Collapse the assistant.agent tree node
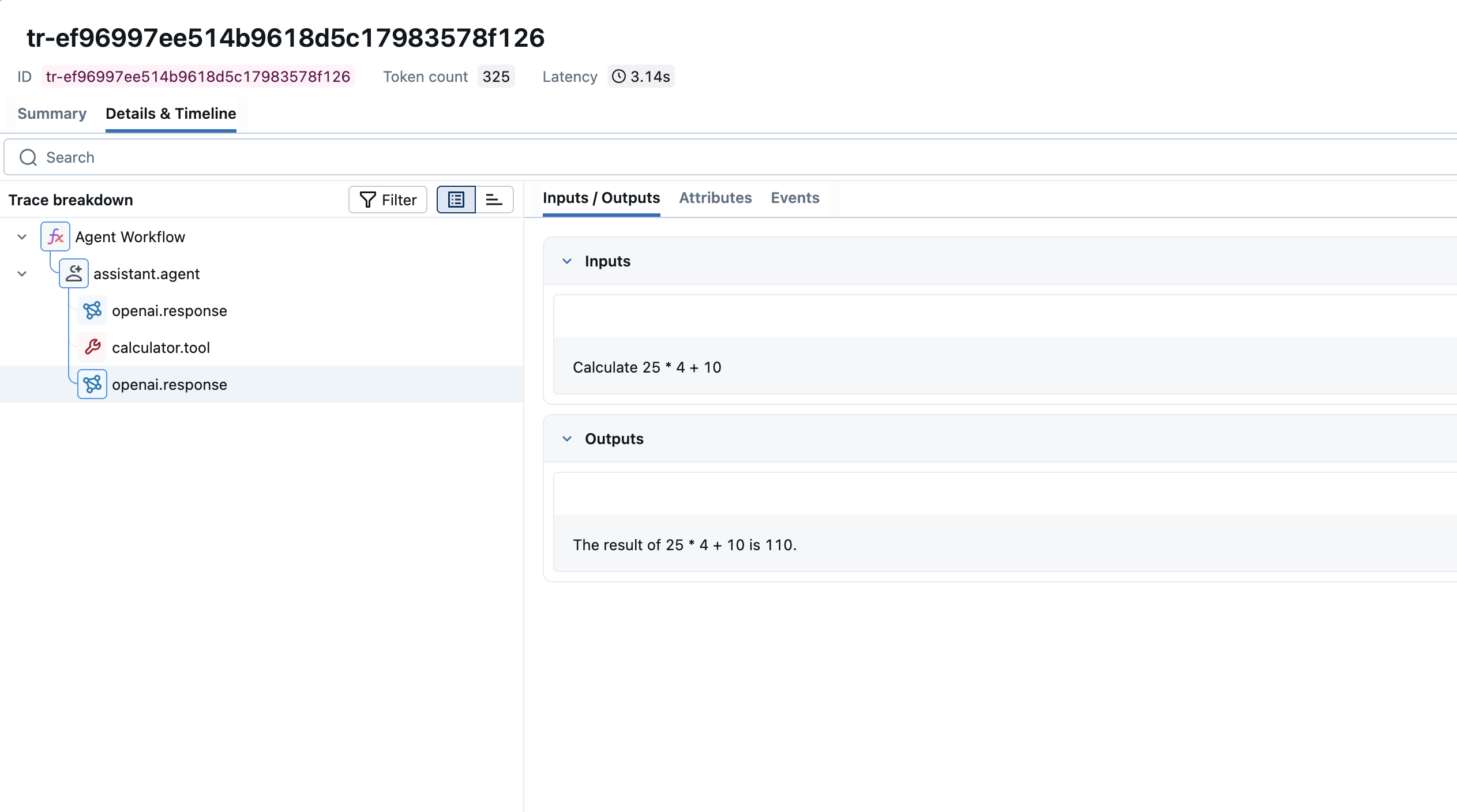 (x=21, y=273)
